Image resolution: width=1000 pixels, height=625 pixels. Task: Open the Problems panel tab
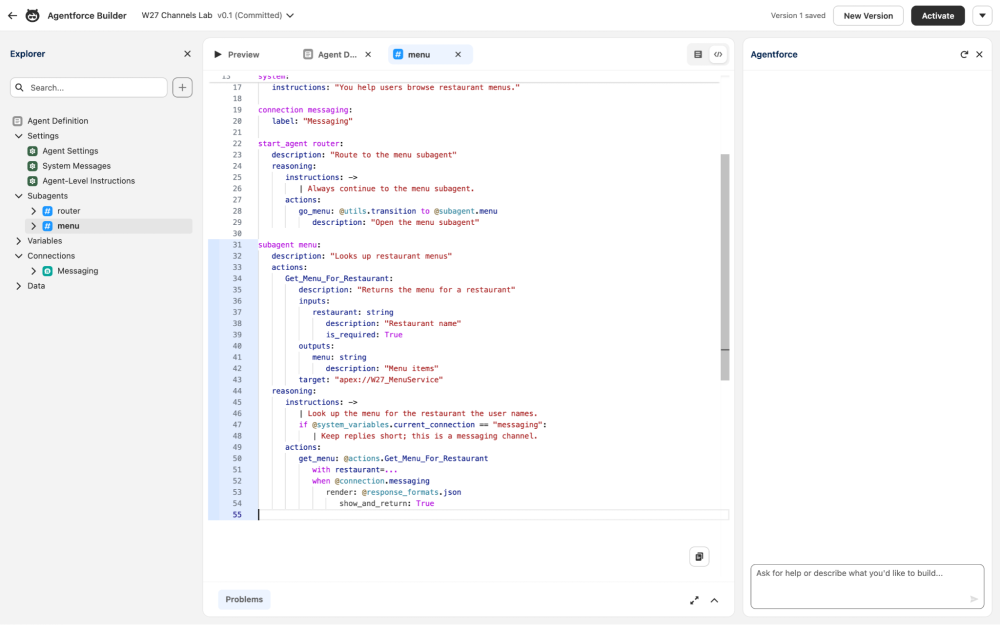coord(244,599)
